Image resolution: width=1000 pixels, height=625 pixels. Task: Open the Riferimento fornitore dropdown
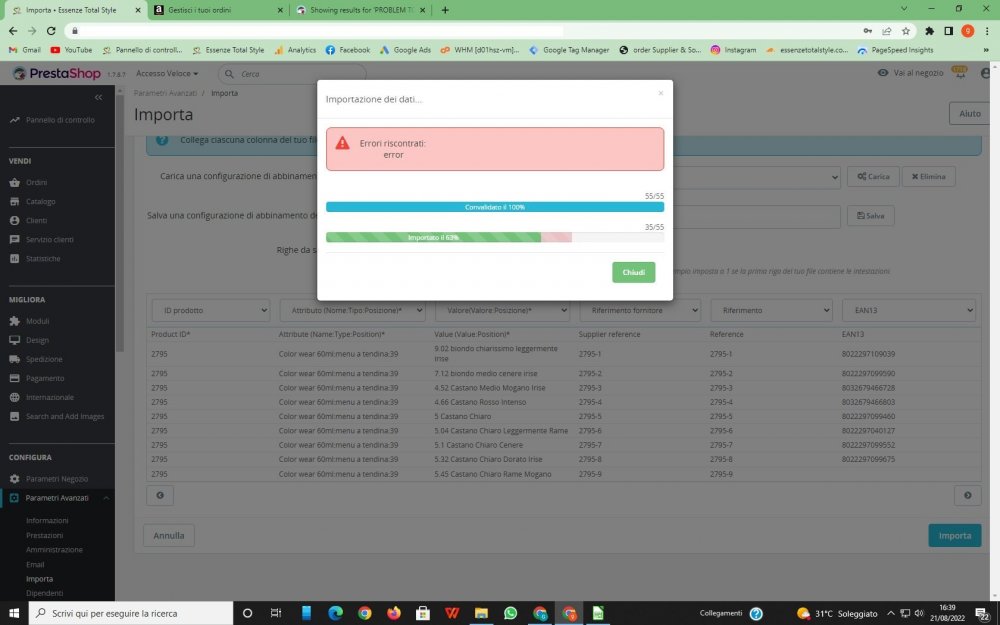click(x=640, y=311)
